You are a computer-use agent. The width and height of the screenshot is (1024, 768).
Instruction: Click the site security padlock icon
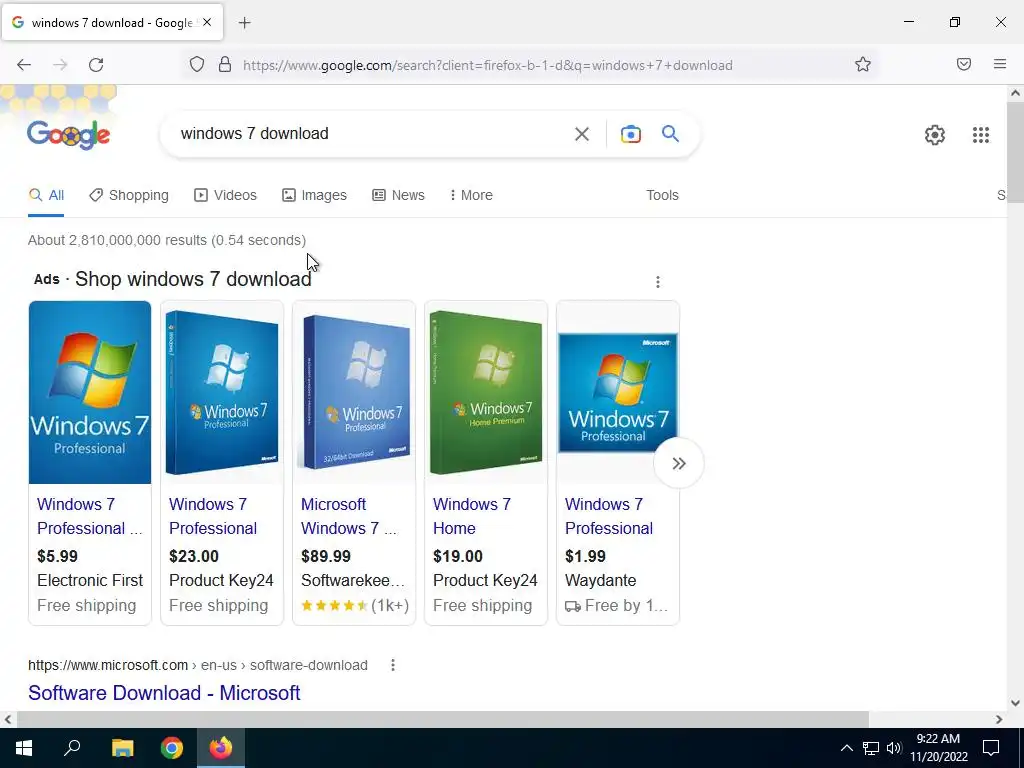click(x=225, y=65)
